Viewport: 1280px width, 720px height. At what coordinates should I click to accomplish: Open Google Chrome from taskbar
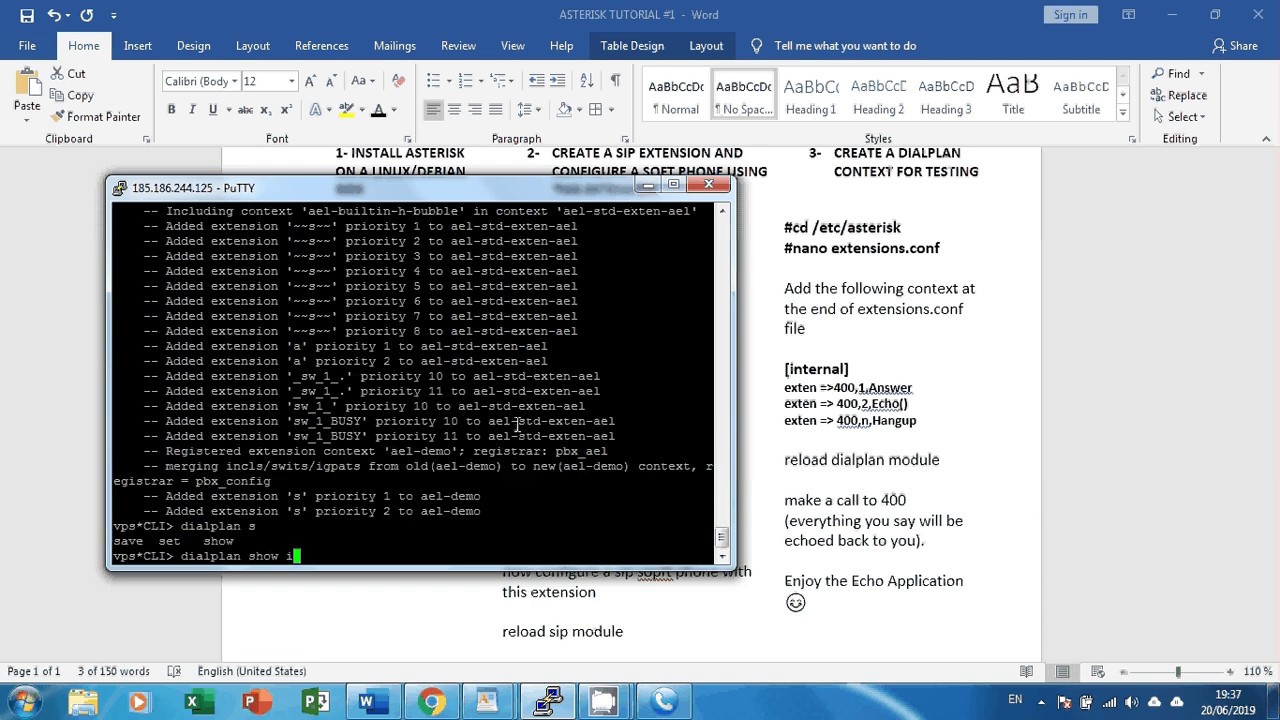pyautogui.click(x=432, y=702)
